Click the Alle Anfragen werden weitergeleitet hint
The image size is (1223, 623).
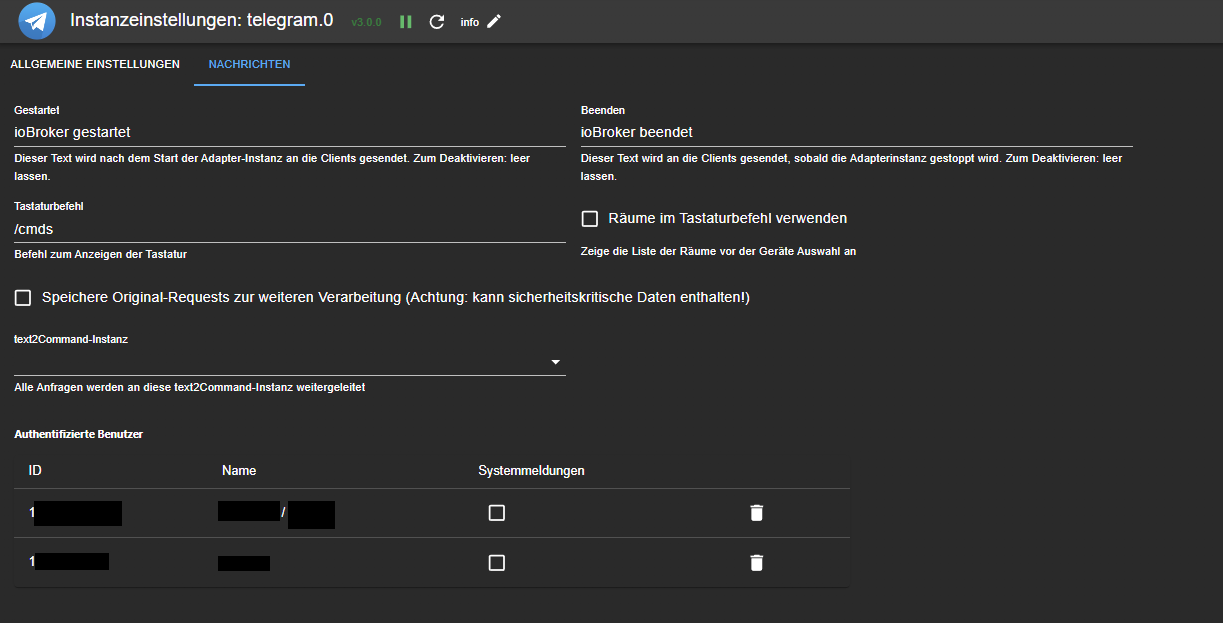[x=189, y=387]
